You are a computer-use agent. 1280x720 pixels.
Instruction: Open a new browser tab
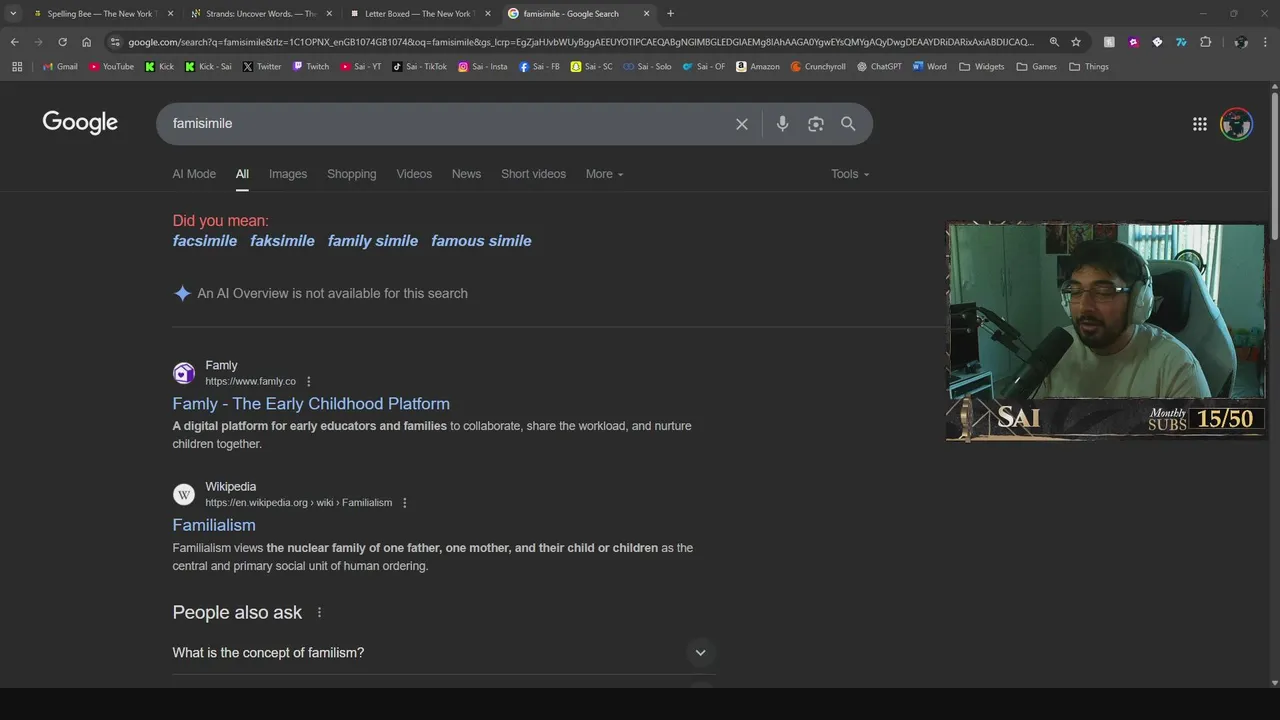[670, 14]
